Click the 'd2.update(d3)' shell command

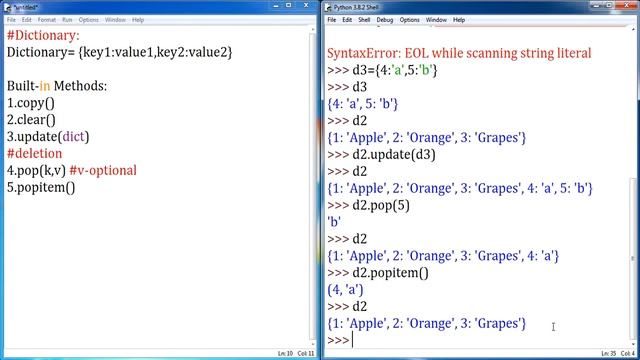pos(394,155)
